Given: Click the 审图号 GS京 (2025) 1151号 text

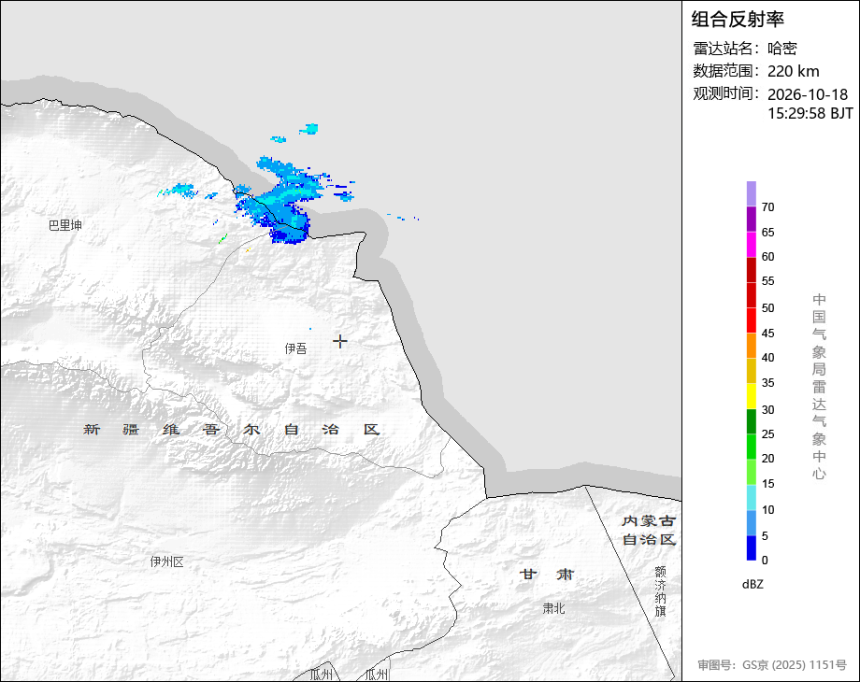Looking at the screenshot, I should coord(772,665).
